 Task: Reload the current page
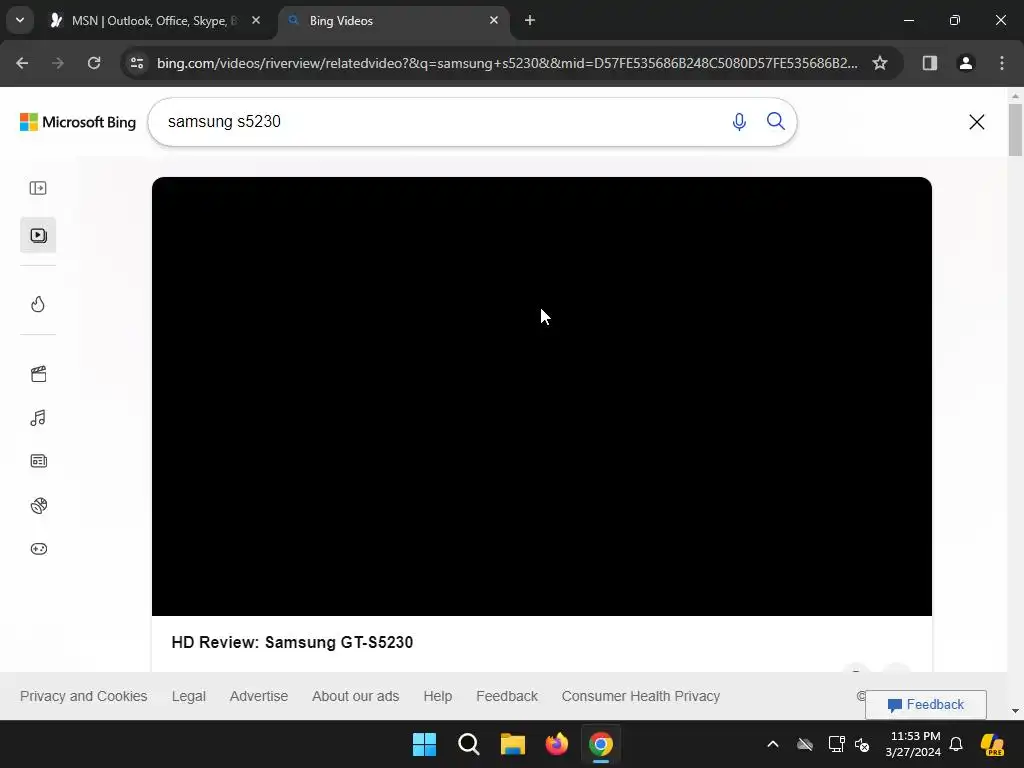pos(94,63)
